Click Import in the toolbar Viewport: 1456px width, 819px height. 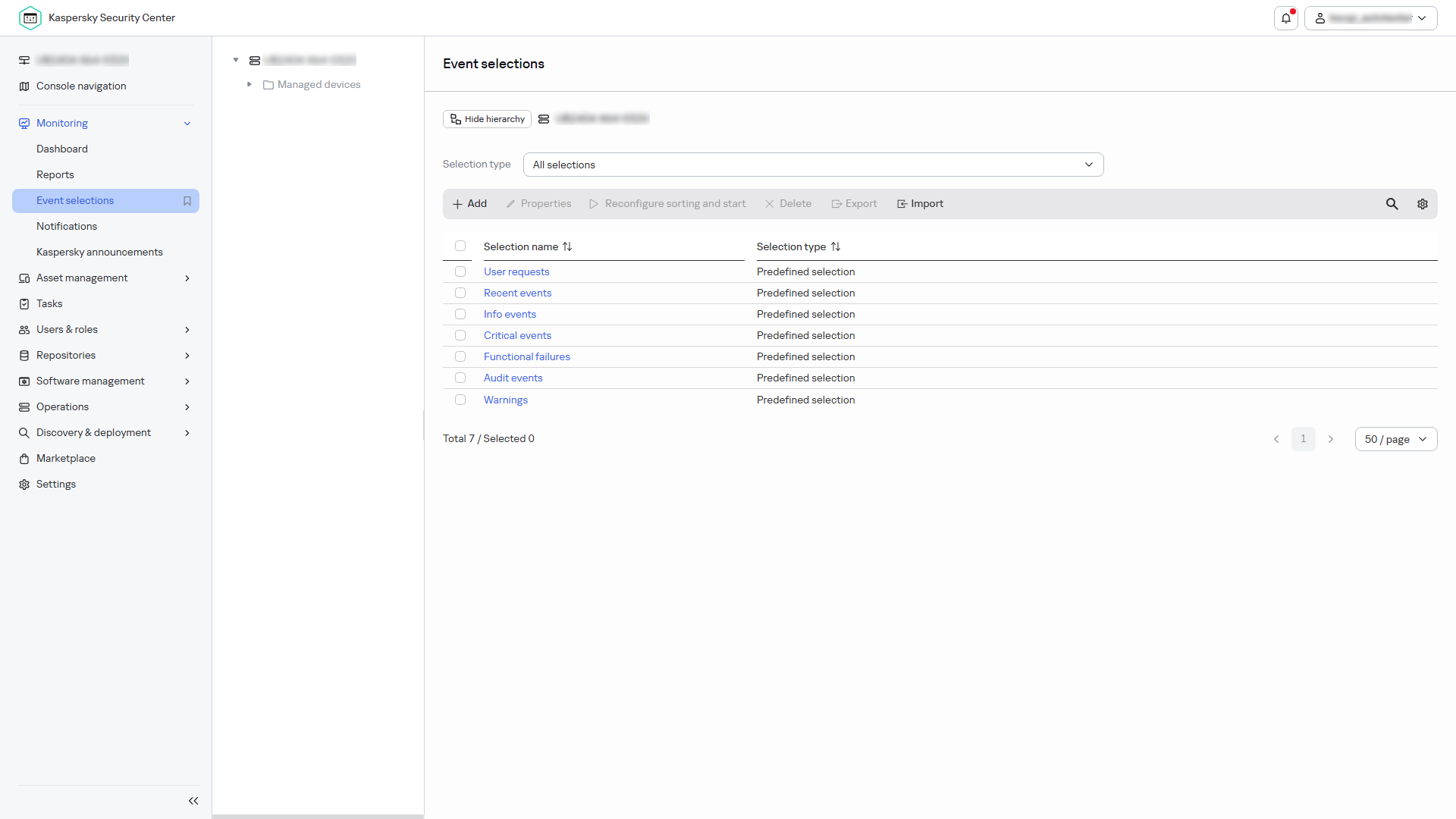click(x=920, y=204)
